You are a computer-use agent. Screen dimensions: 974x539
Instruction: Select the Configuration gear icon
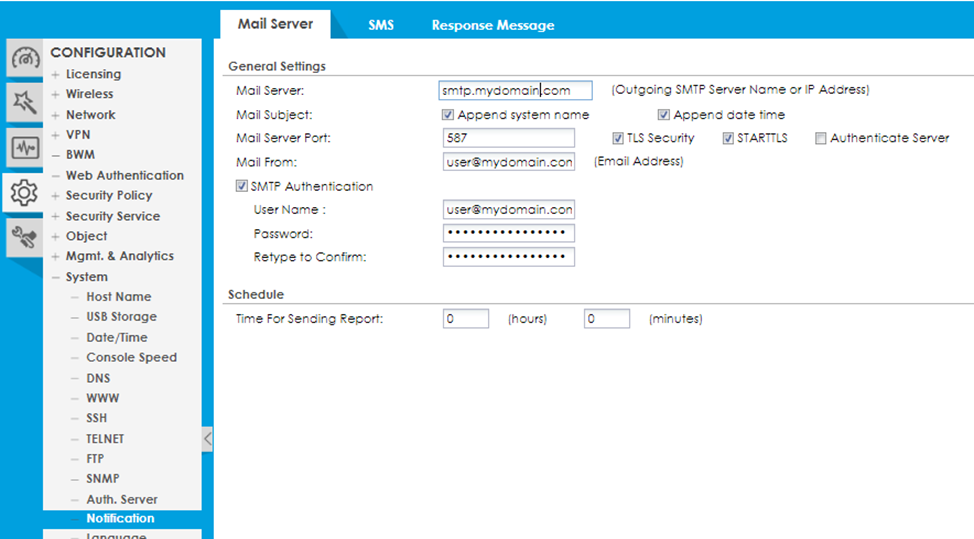[25, 192]
